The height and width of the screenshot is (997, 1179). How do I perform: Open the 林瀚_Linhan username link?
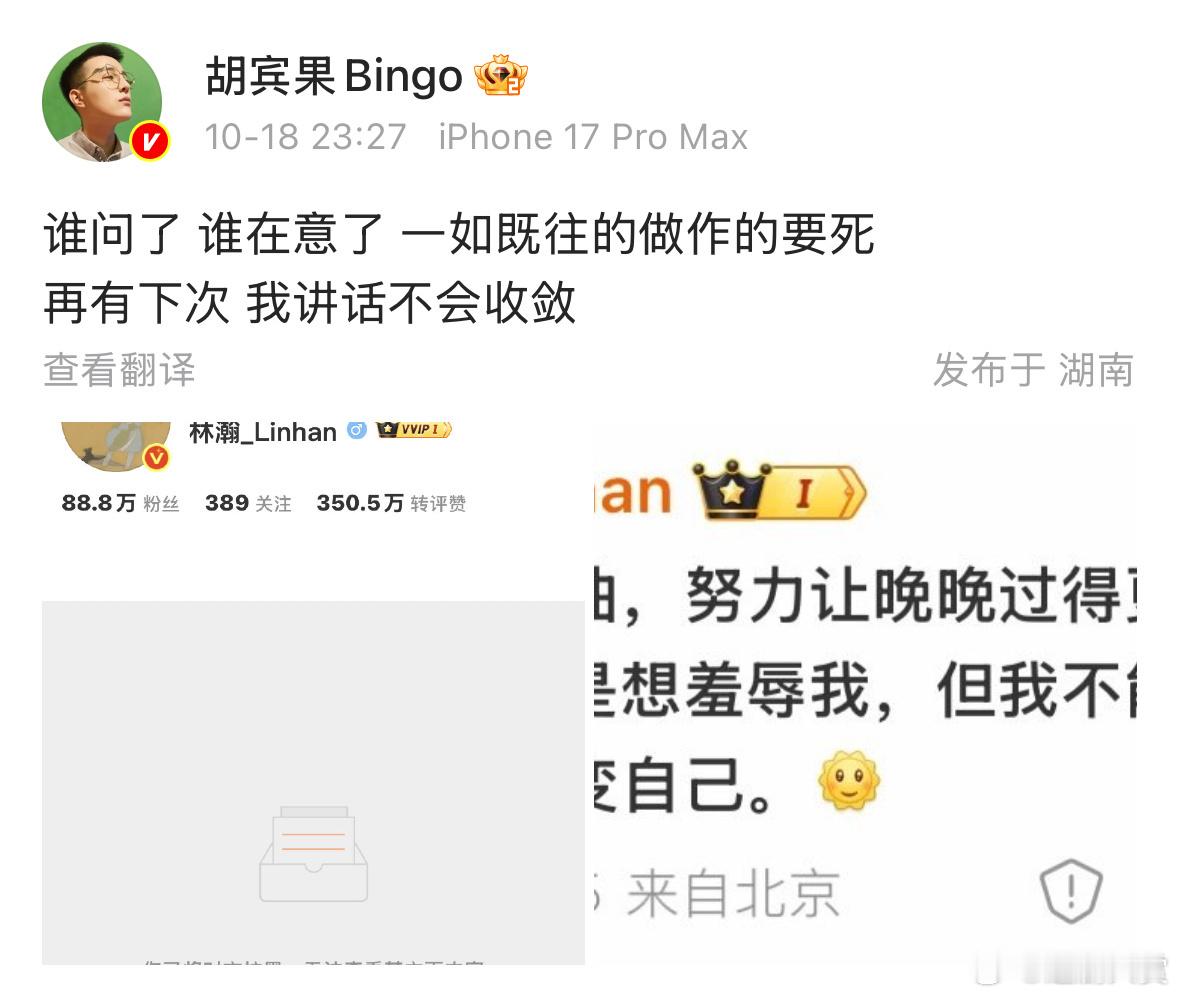click(x=263, y=432)
